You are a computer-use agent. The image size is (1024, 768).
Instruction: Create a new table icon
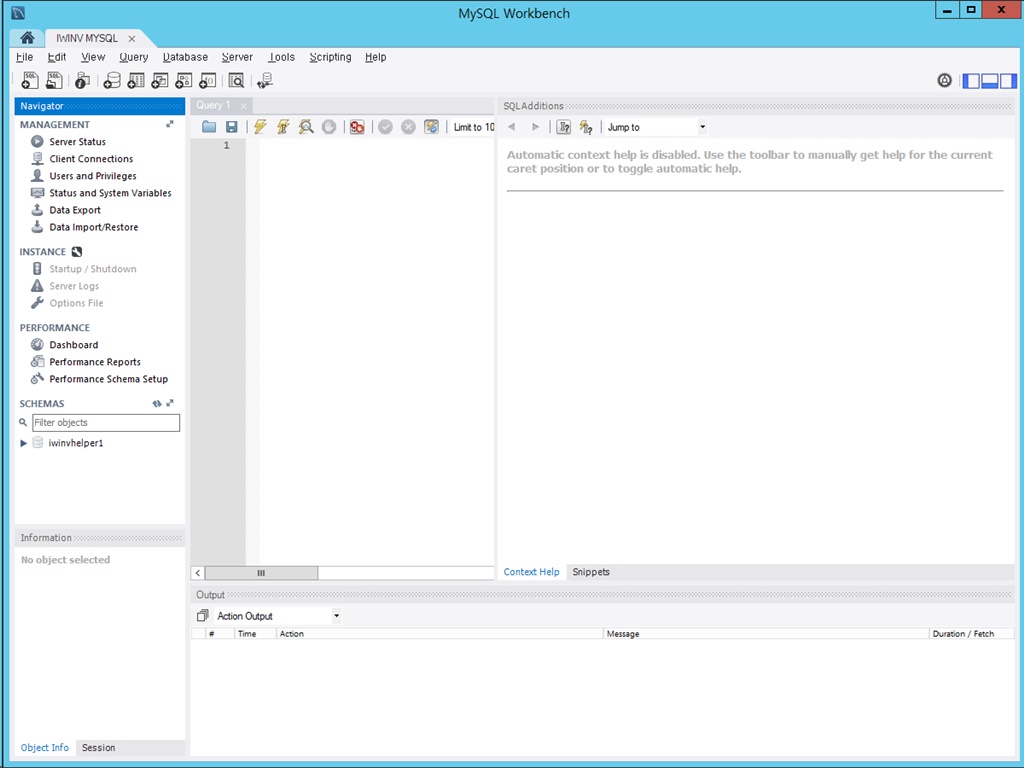136,80
